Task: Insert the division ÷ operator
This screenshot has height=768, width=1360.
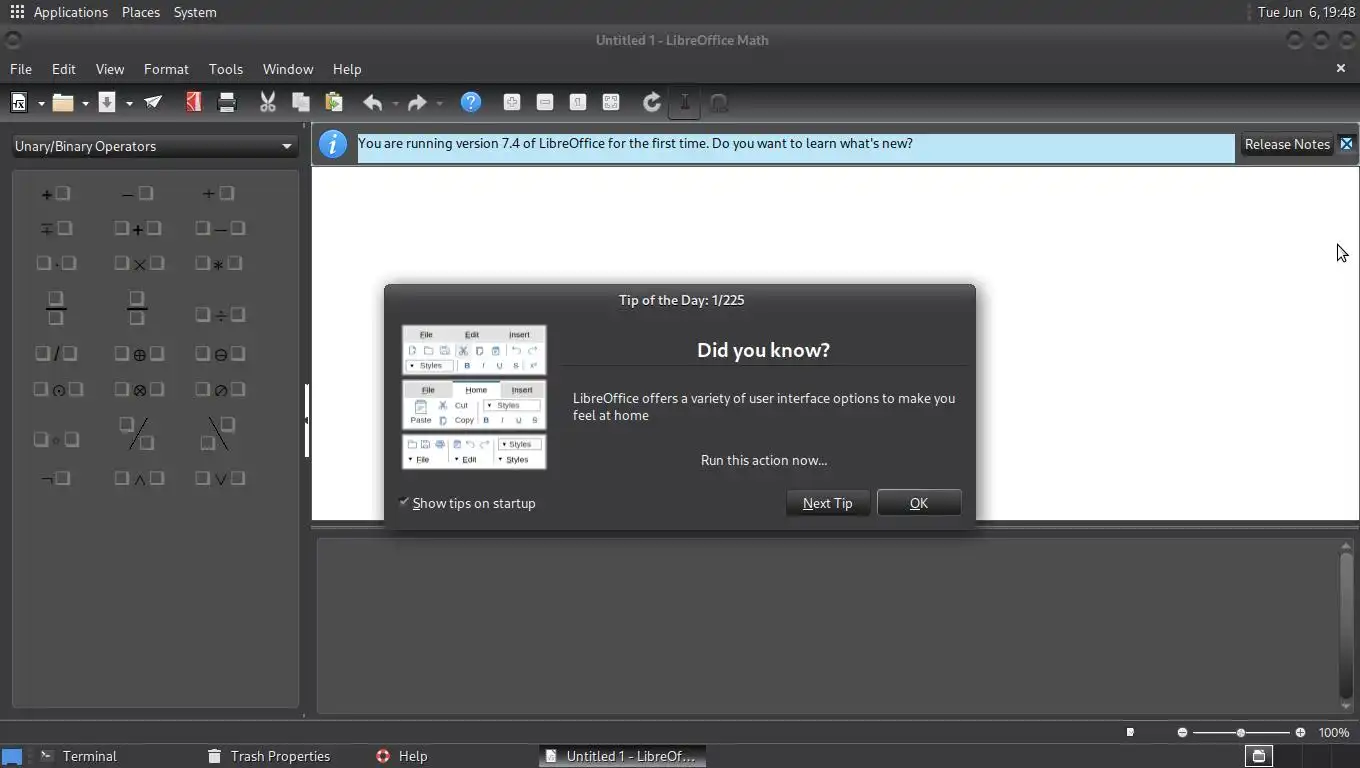Action: coord(220,314)
